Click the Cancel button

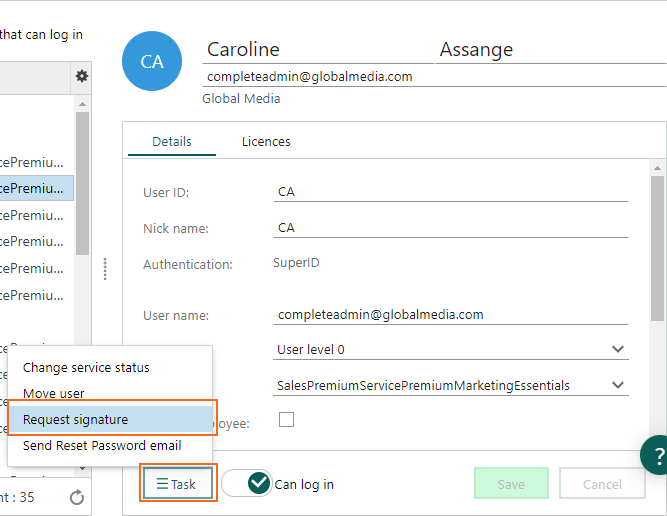[602, 483]
